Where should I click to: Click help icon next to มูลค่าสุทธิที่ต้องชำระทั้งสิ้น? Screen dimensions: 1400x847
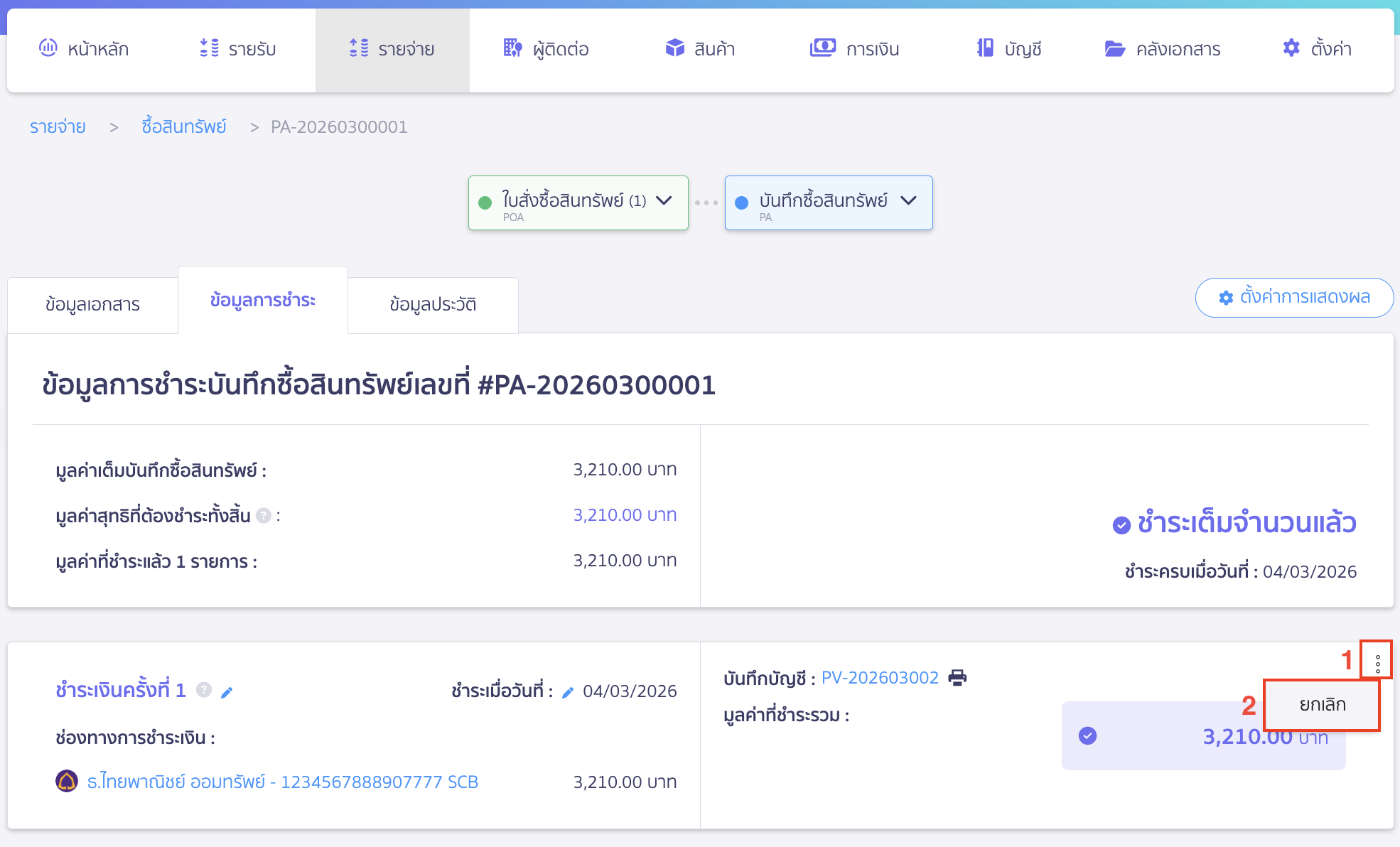263,516
